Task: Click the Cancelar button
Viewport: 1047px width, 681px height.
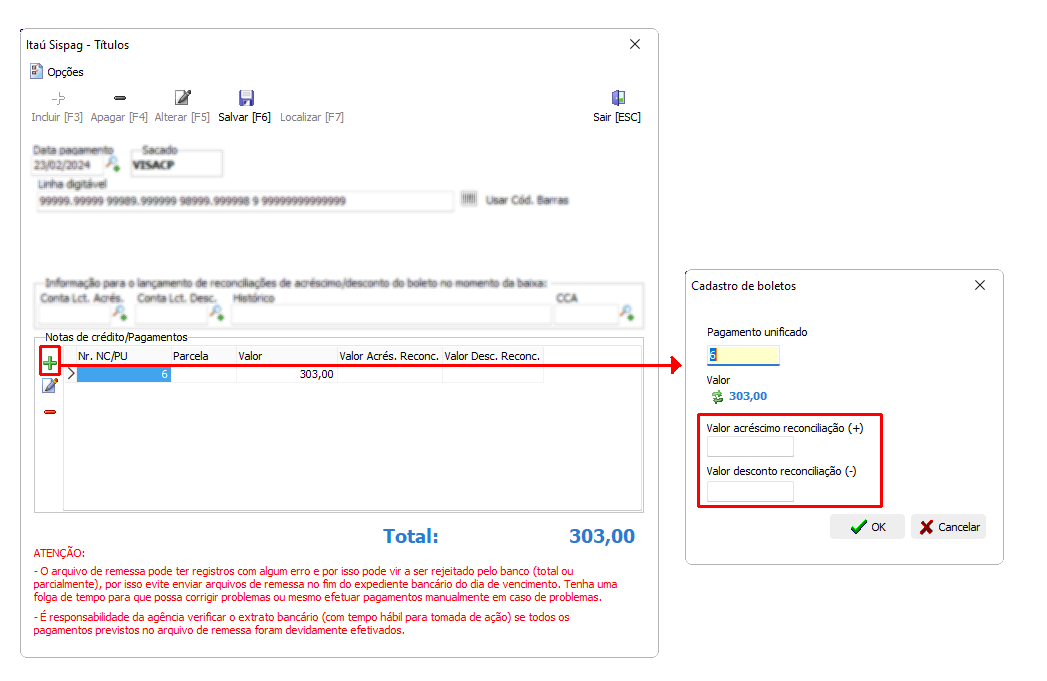Action: (949, 527)
